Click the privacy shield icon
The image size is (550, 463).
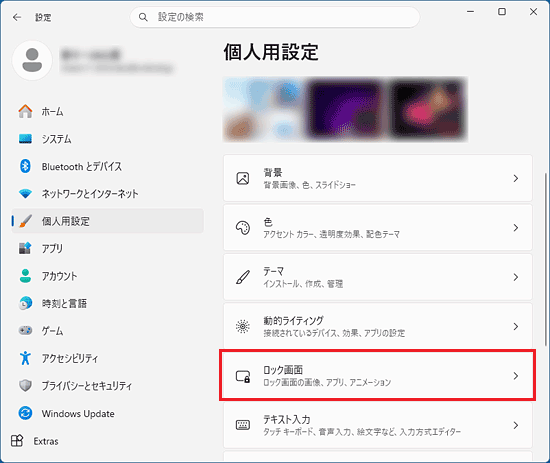tap(25, 385)
